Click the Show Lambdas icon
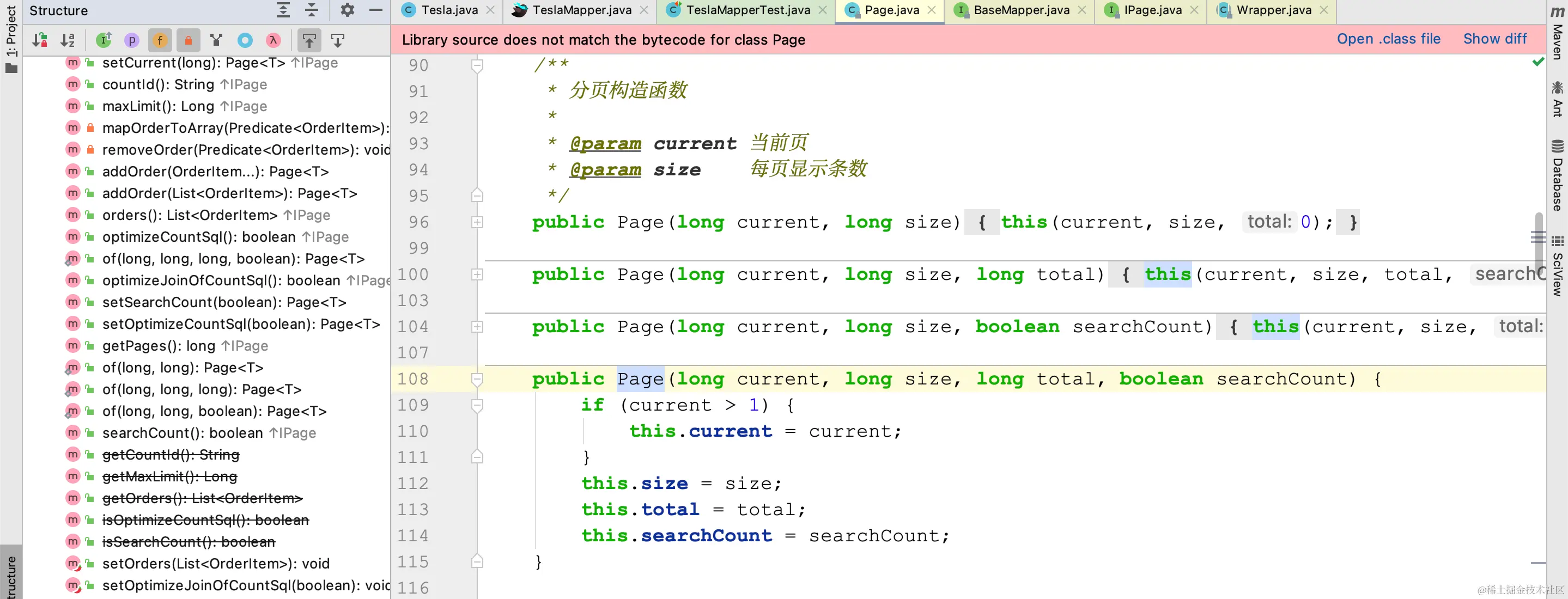 click(x=274, y=41)
